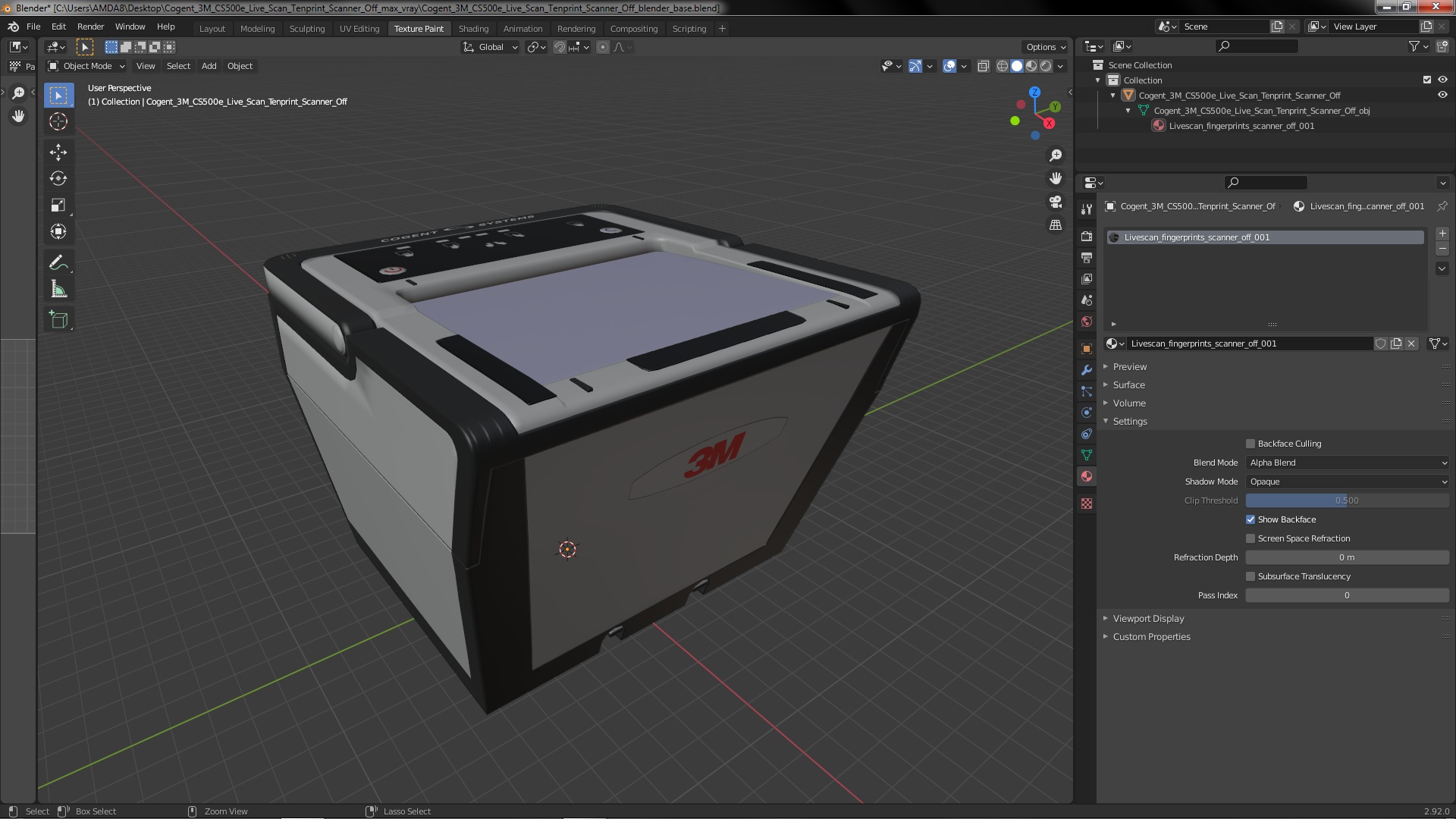
Task: Open Object Mode dropdown
Action: pyautogui.click(x=86, y=66)
